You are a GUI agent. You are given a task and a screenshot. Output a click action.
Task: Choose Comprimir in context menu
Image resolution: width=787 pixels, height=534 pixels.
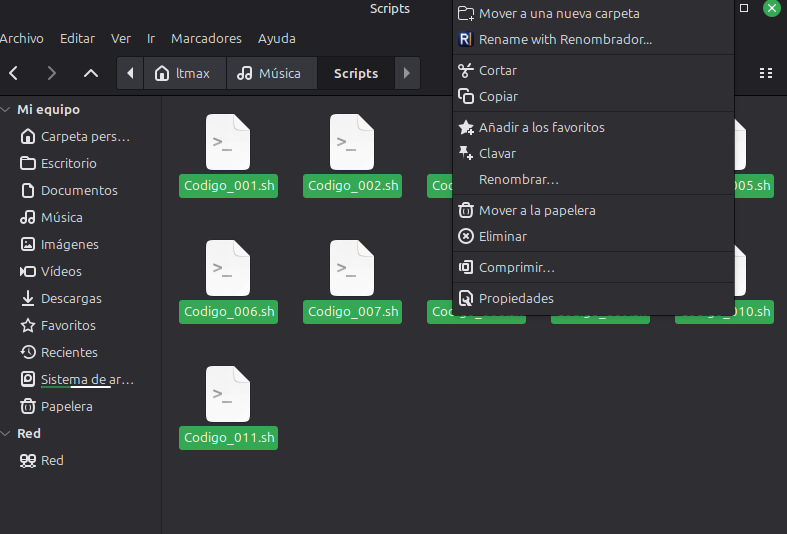click(593, 268)
